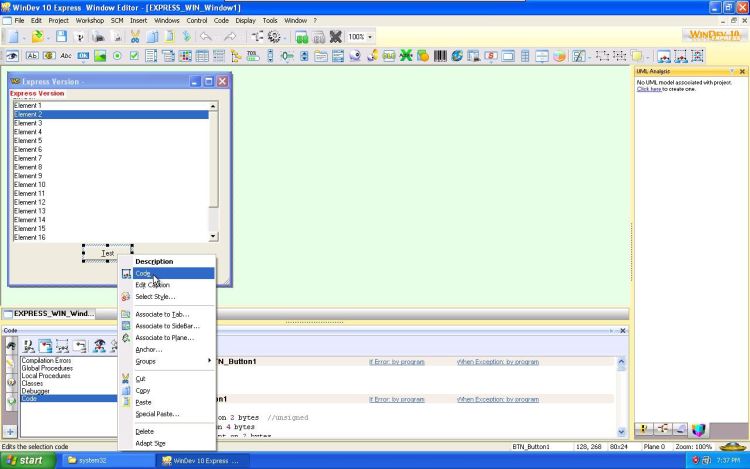Click the gear settings icon in toolbar
Viewport: 750px width, 469px height.
coord(274,37)
